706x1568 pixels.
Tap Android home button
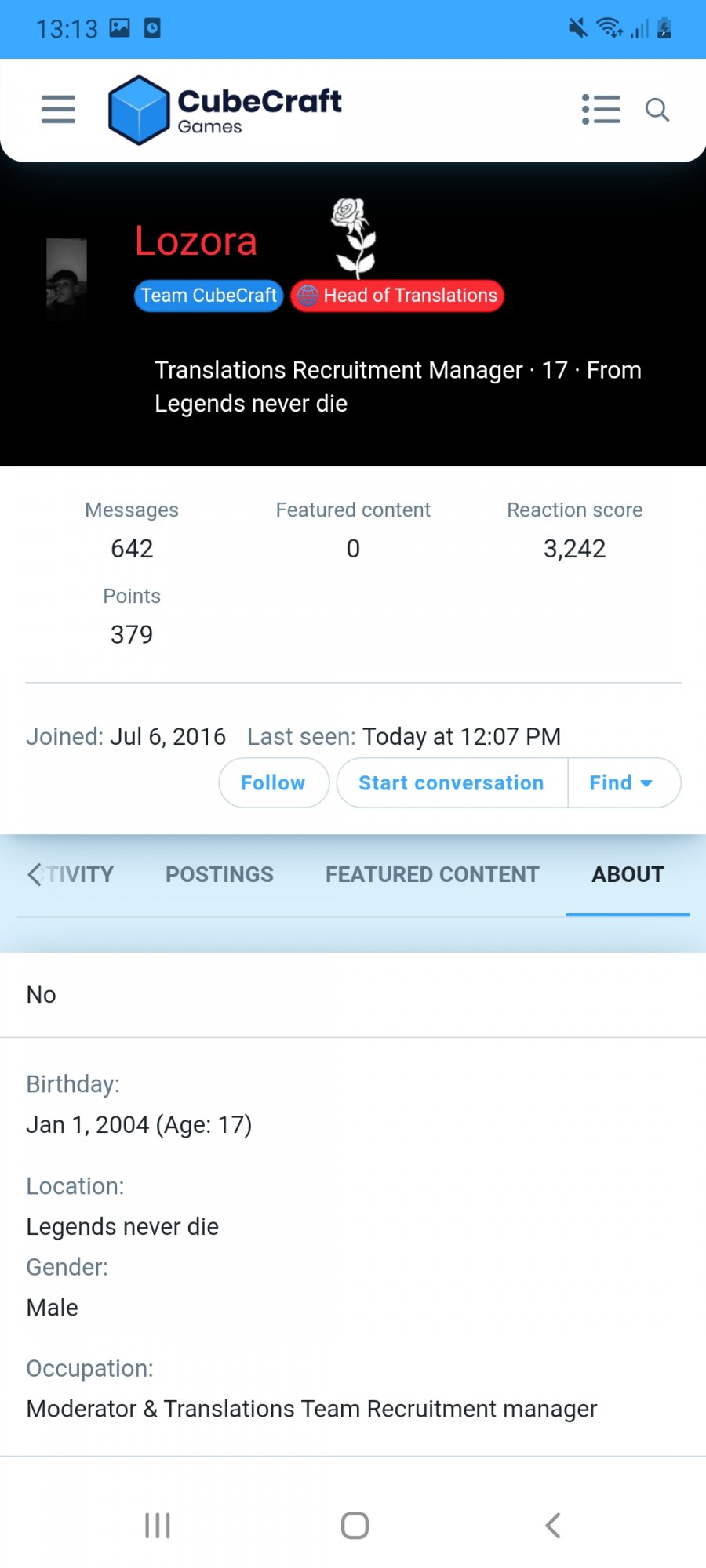[355, 1525]
